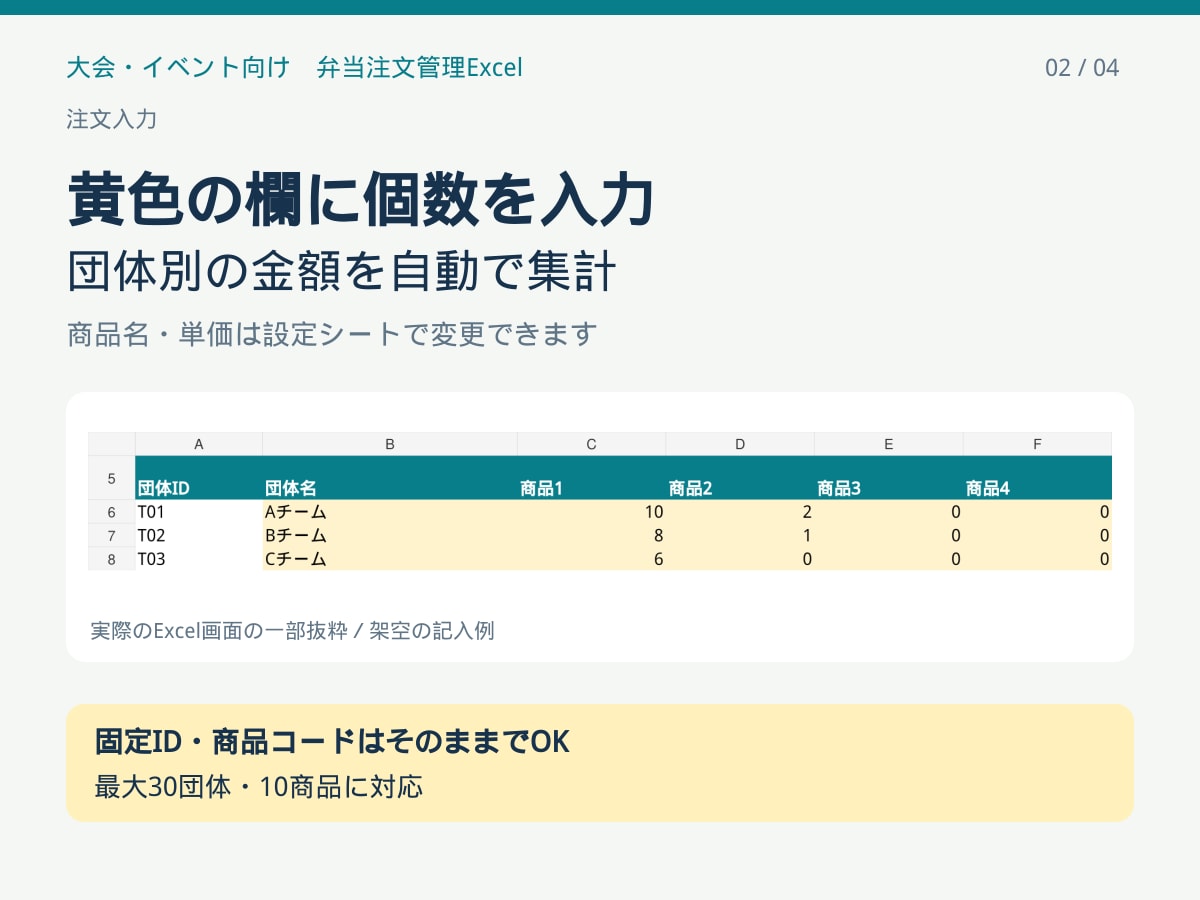Select the Bチーム cell
Image resolution: width=1200 pixels, height=900 pixels.
(x=390, y=535)
